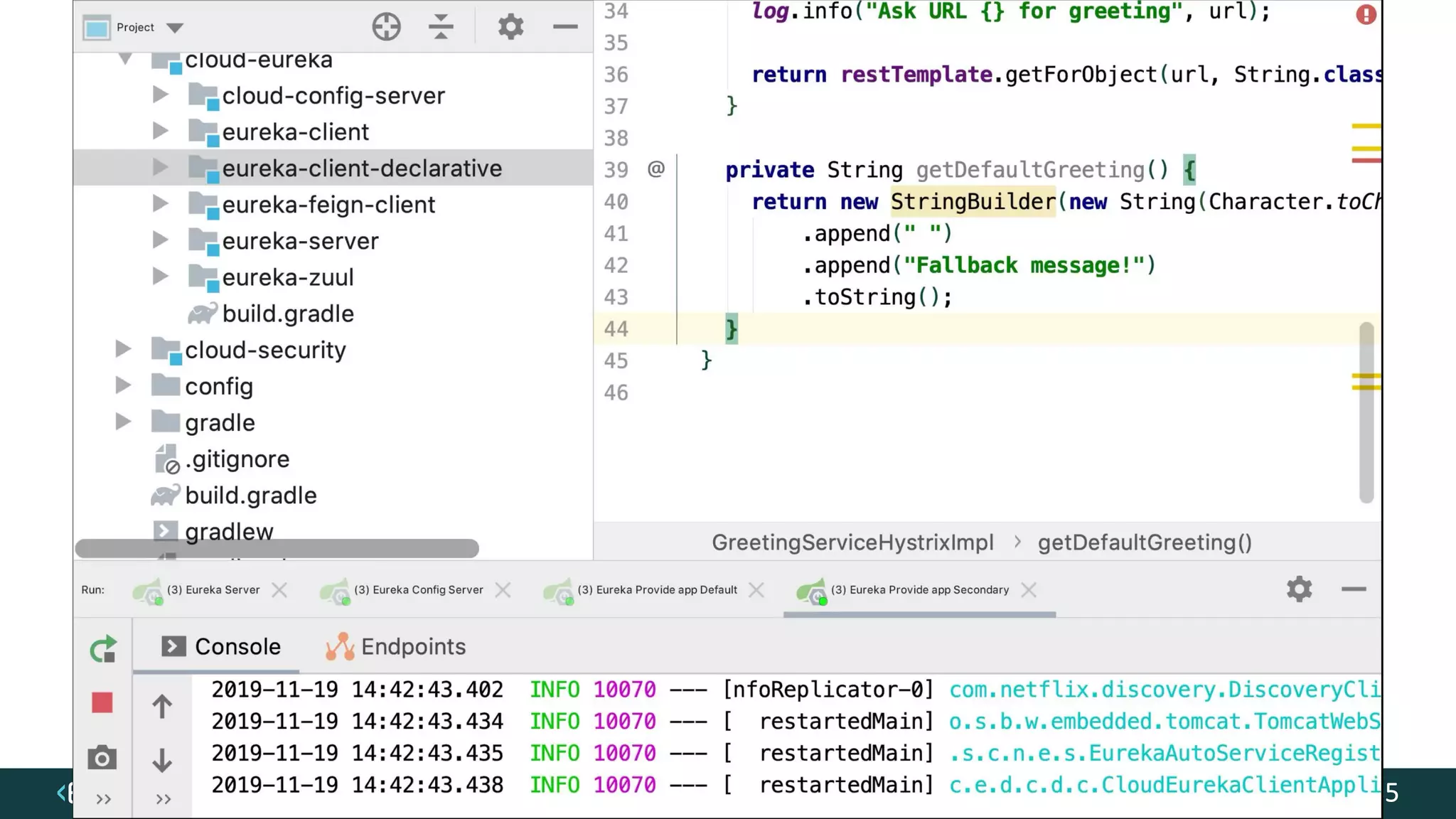Image resolution: width=1456 pixels, height=819 pixels.
Task: Close the Eureka Server run tab
Action: pos(279,590)
